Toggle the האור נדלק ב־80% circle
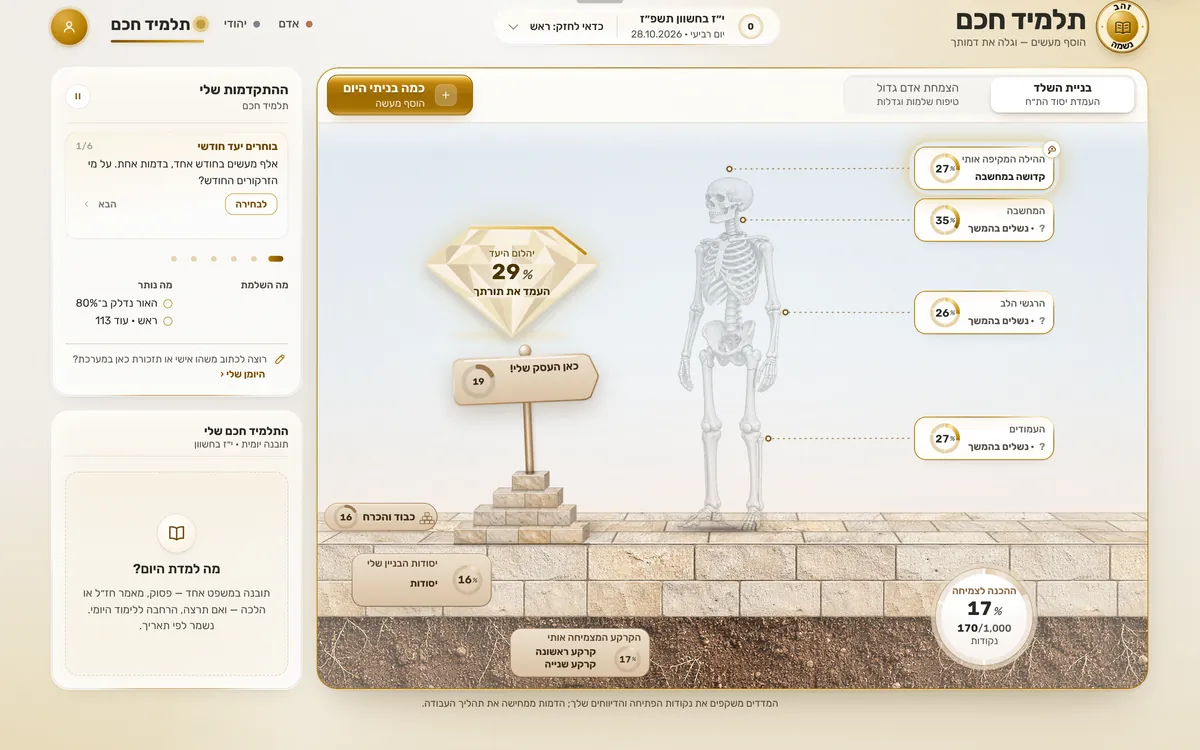Screen dimensions: 1200x750 (167, 303)
